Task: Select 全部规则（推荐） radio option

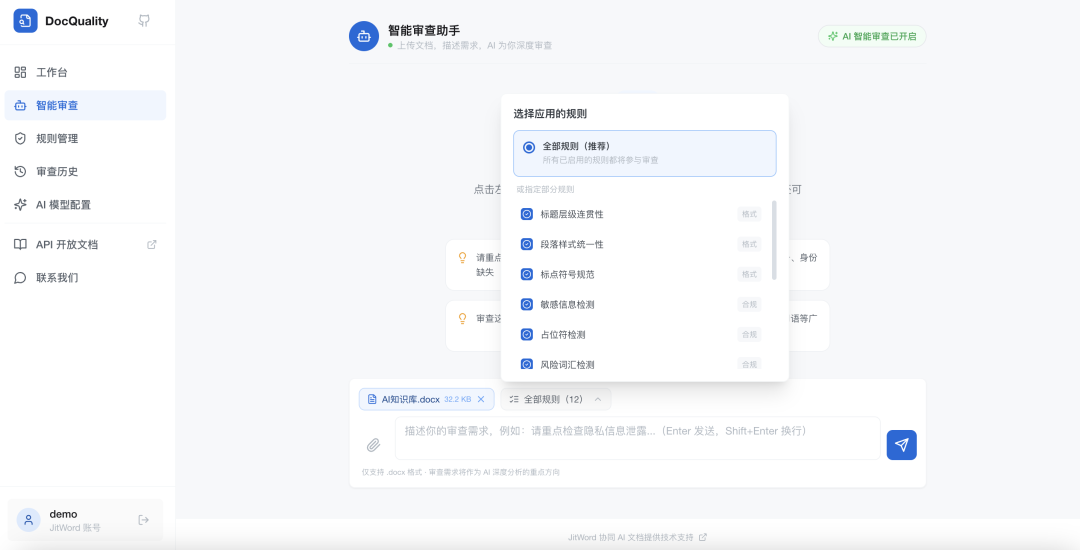Action: pyautogui.click(x=645, y=154)
